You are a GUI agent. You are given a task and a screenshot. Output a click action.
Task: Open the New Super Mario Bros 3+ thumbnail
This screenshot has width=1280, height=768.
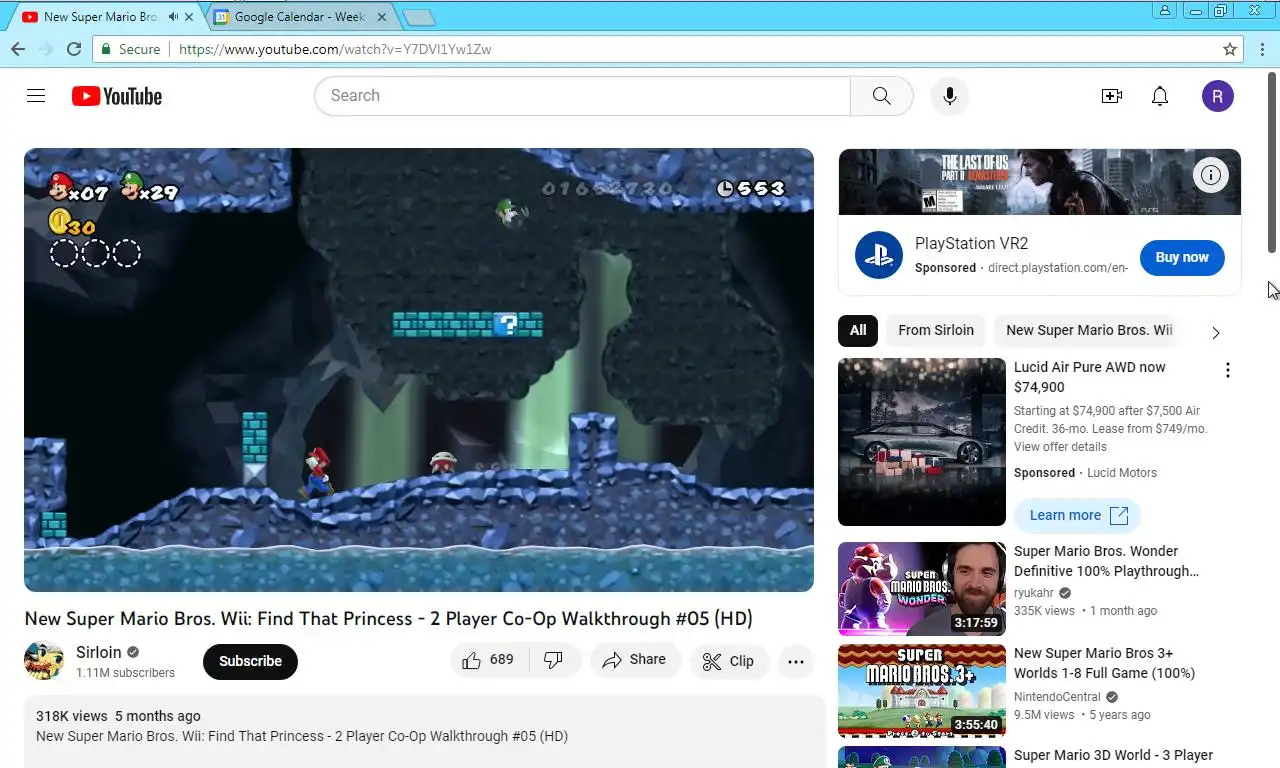(922, 691)
